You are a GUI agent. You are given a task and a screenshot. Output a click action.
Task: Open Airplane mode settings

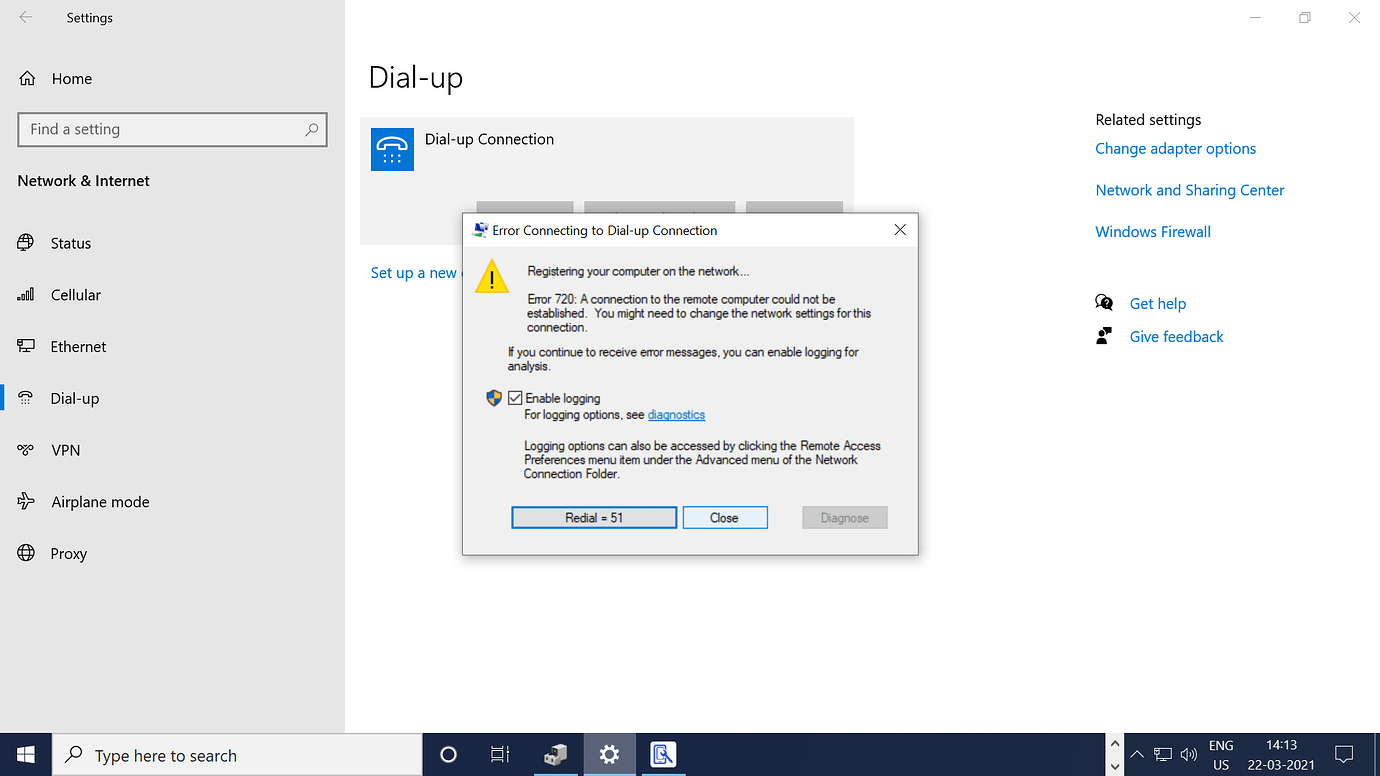click(100, 501)
